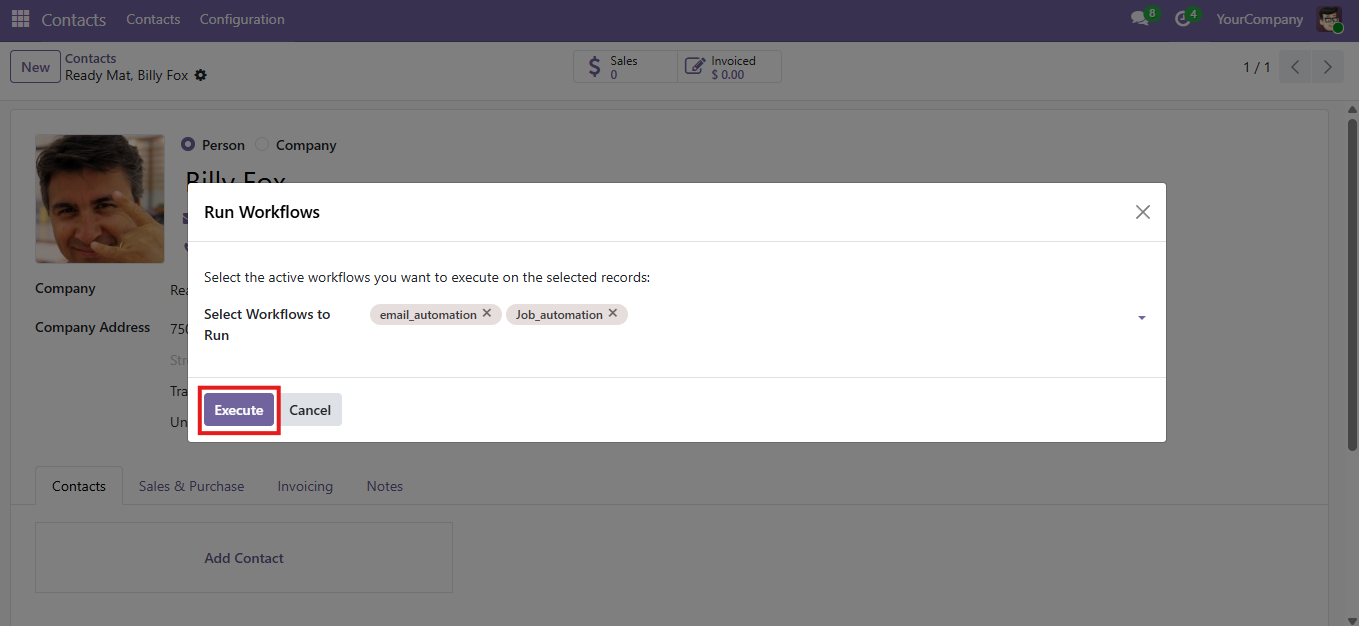Open the conversations chat bubble icon

click(1139, 19)
